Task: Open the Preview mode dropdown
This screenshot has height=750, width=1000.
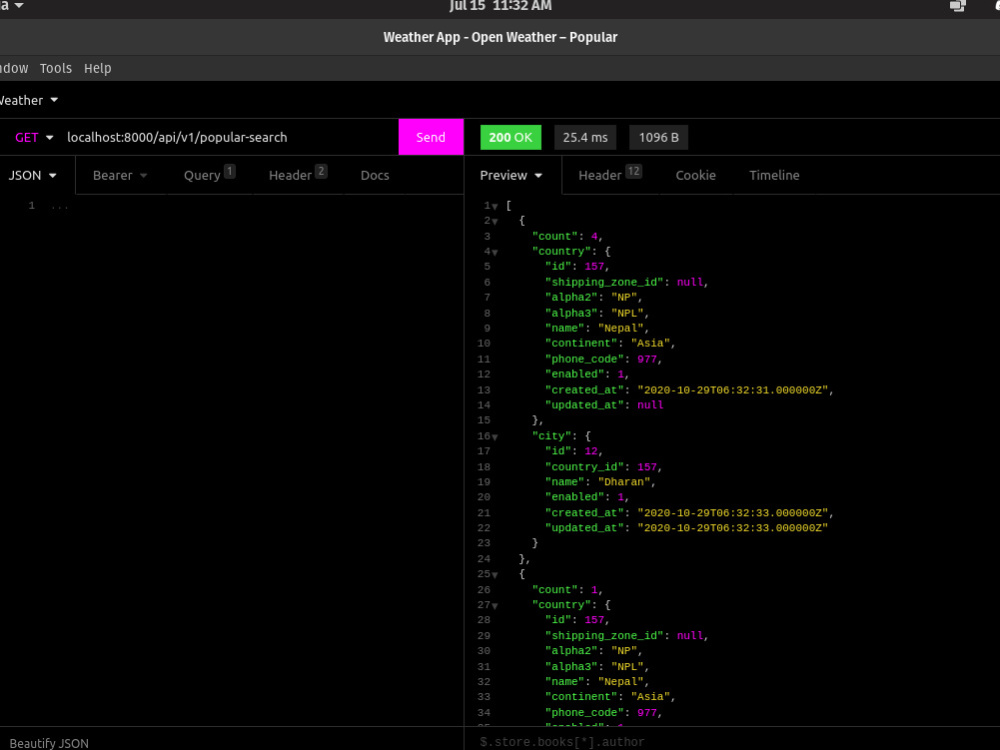Action: tap(511, 175)
